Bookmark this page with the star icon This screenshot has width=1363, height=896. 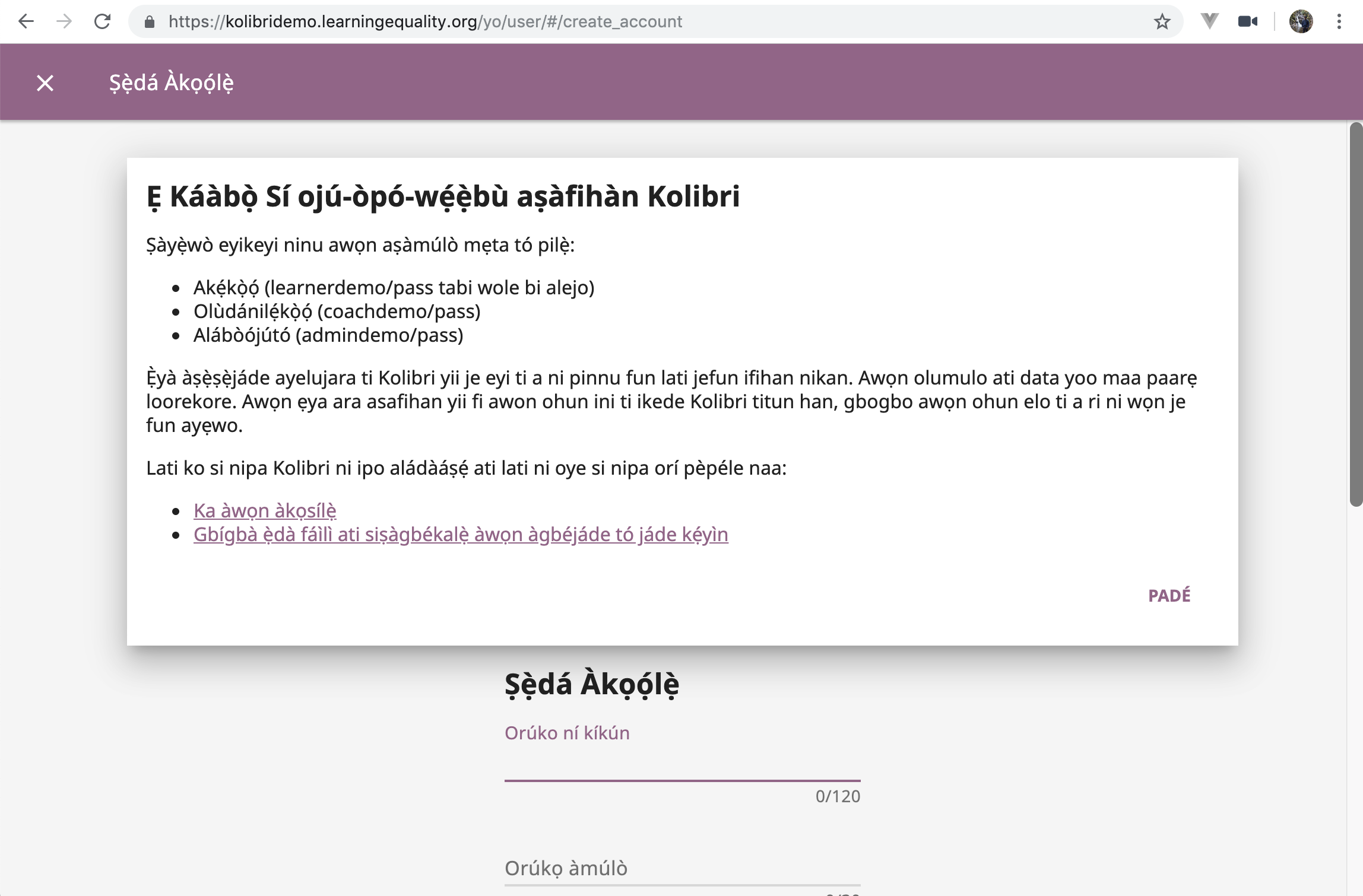pyautogui.click(x=1162, y=22)
